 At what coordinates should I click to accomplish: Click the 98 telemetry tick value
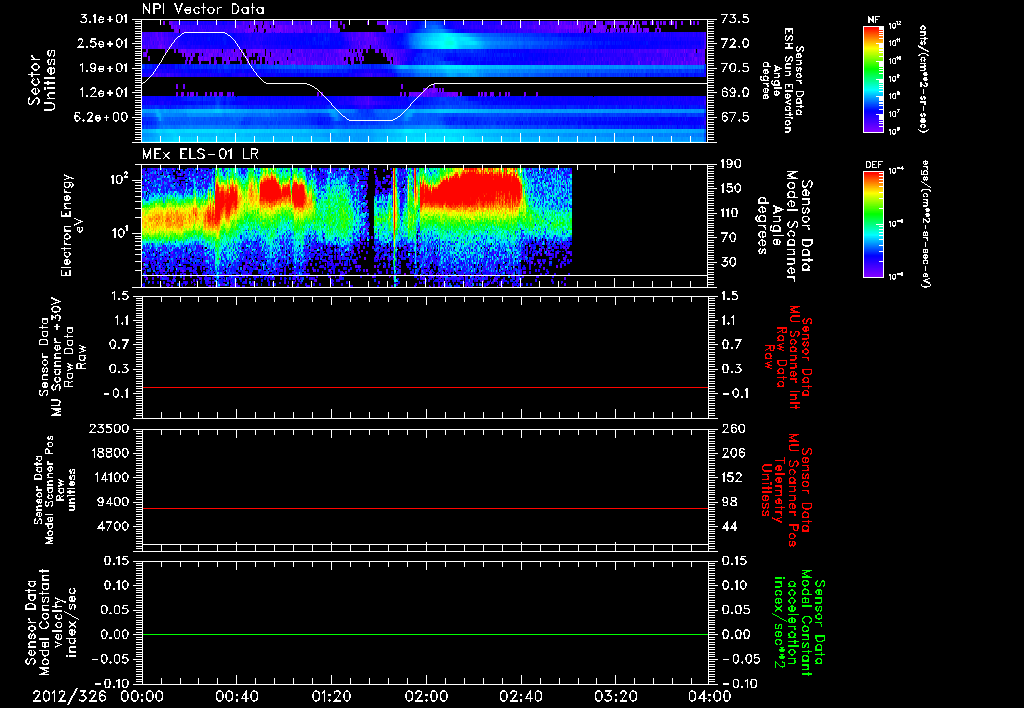(x=729, y=502)
